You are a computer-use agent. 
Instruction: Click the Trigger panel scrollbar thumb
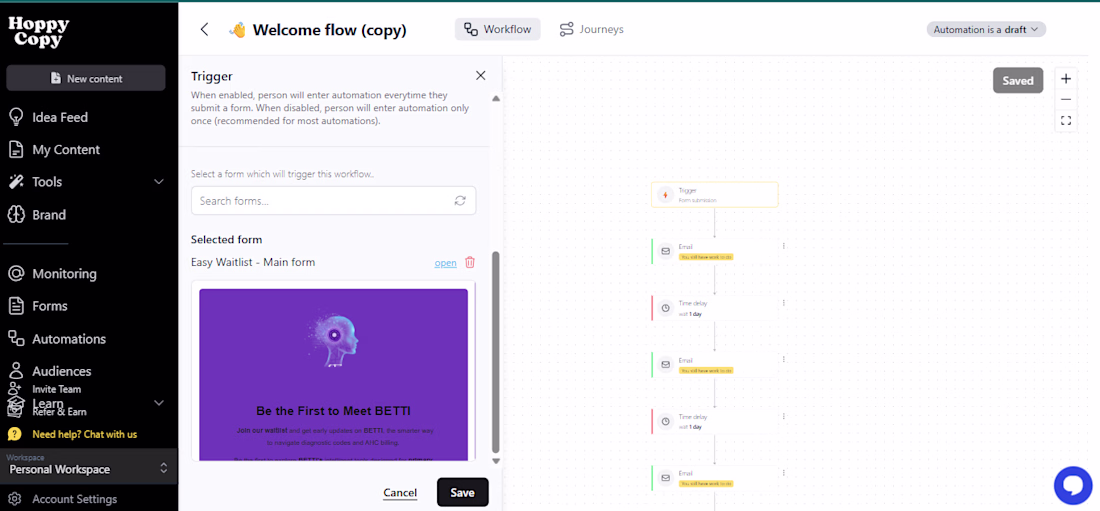[x=495, y=351]
